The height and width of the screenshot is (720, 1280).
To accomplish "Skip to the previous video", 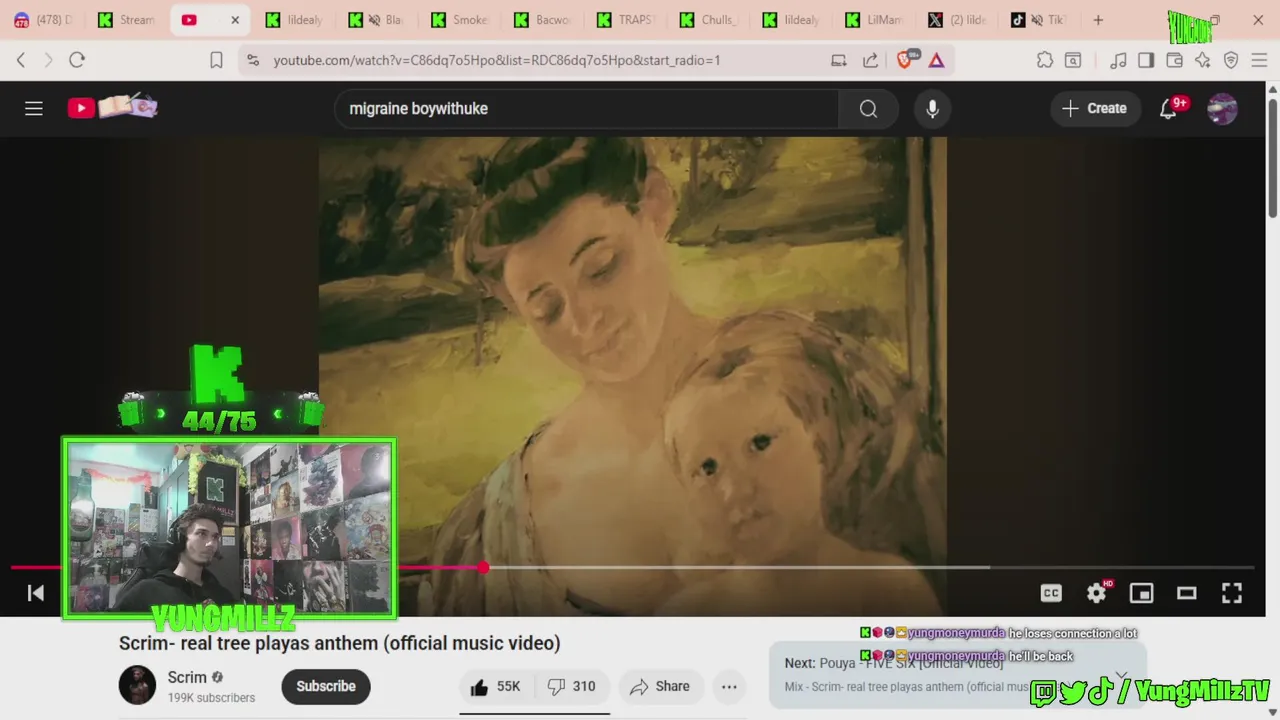I will 35,593.
